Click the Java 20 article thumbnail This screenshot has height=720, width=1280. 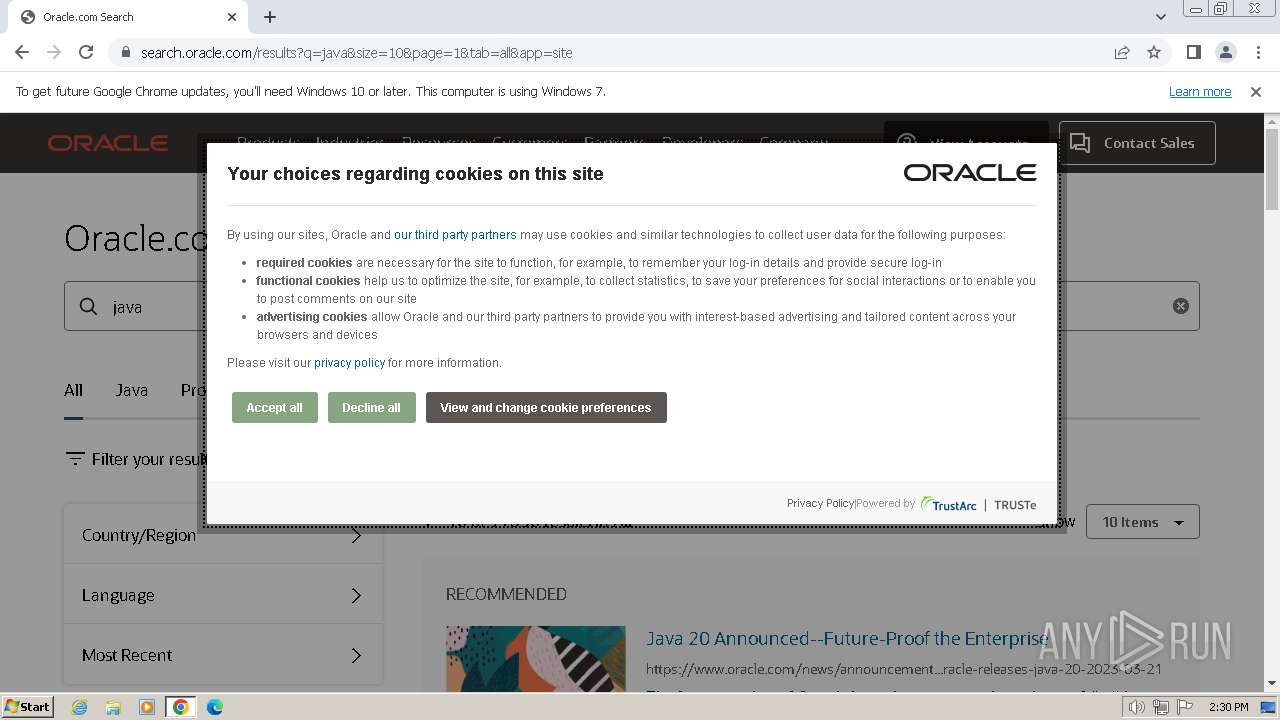pyautogui.click(x=536, y=658)
